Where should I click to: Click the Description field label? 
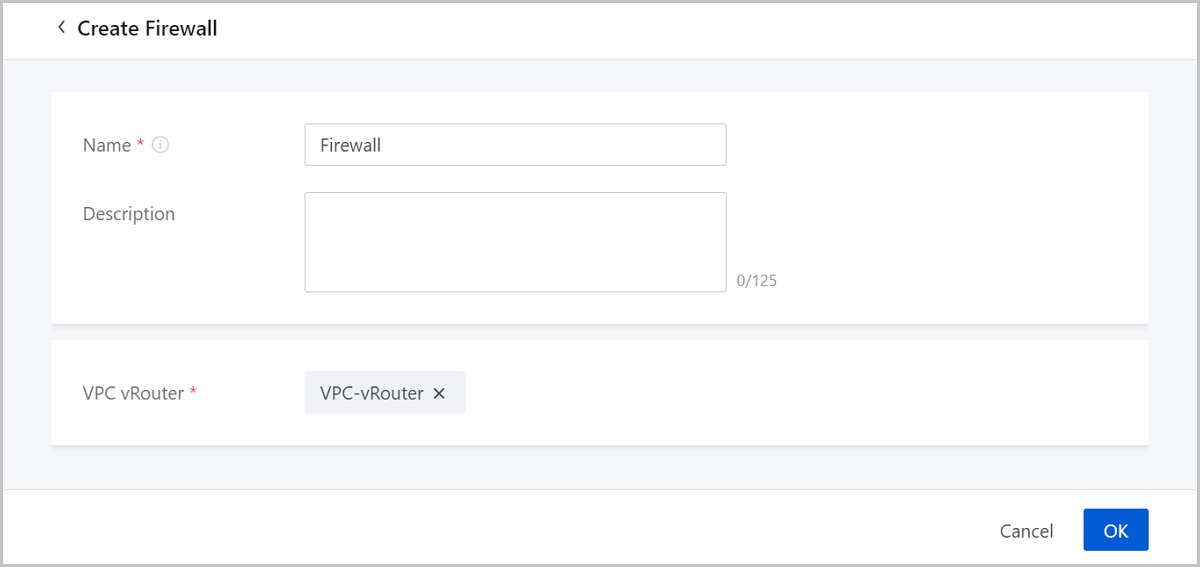pos(129,214)
